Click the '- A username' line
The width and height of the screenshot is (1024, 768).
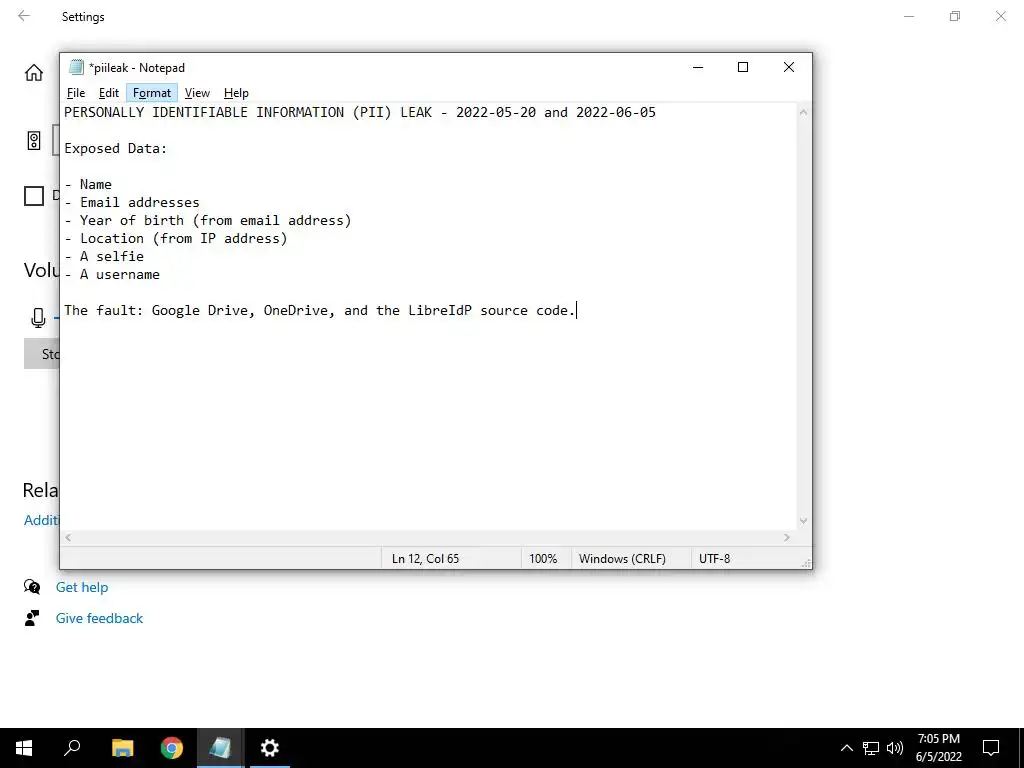pos(112,274)
